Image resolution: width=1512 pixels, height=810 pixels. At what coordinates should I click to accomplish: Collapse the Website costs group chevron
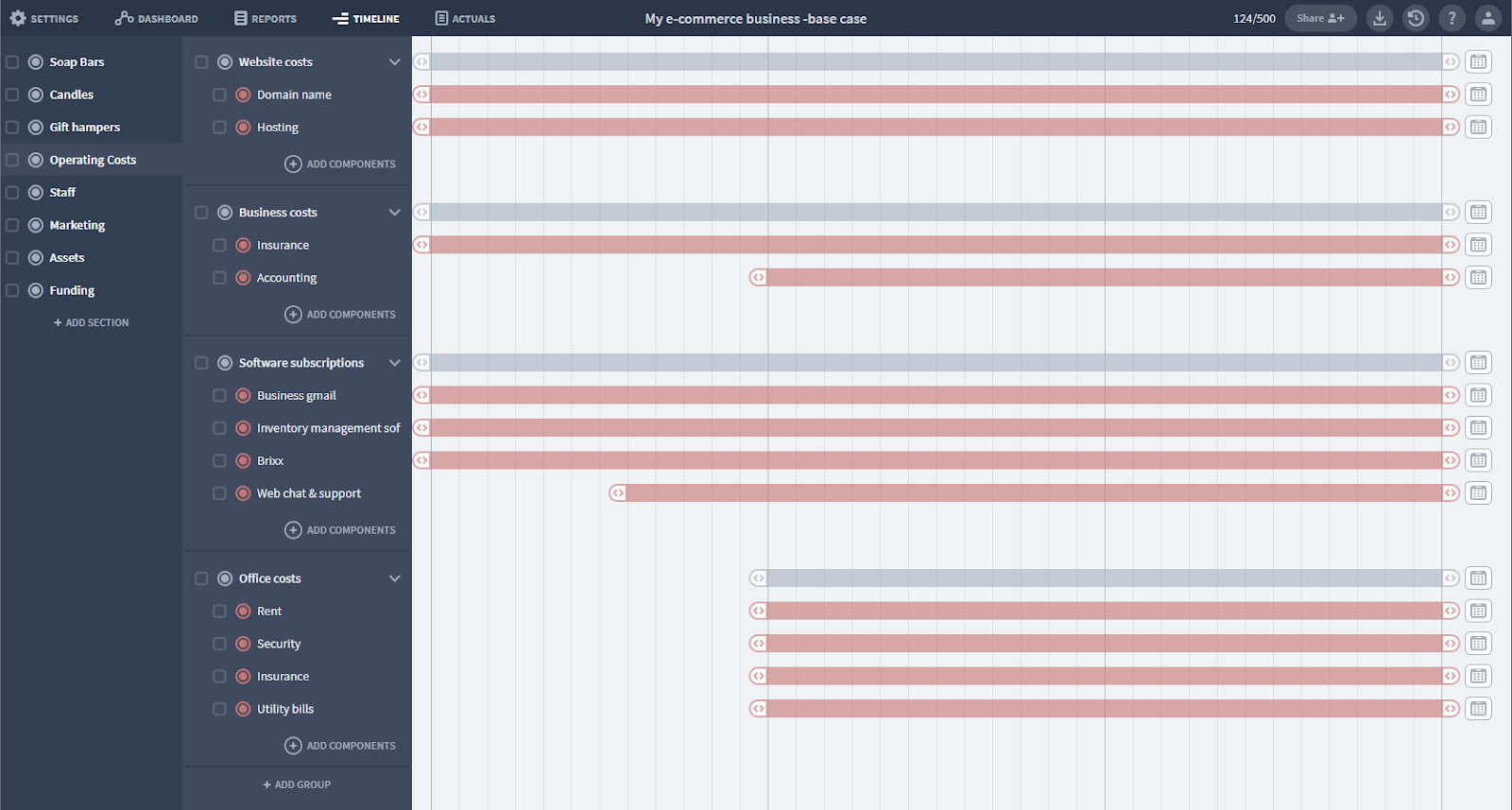click(x=395, y=61)
